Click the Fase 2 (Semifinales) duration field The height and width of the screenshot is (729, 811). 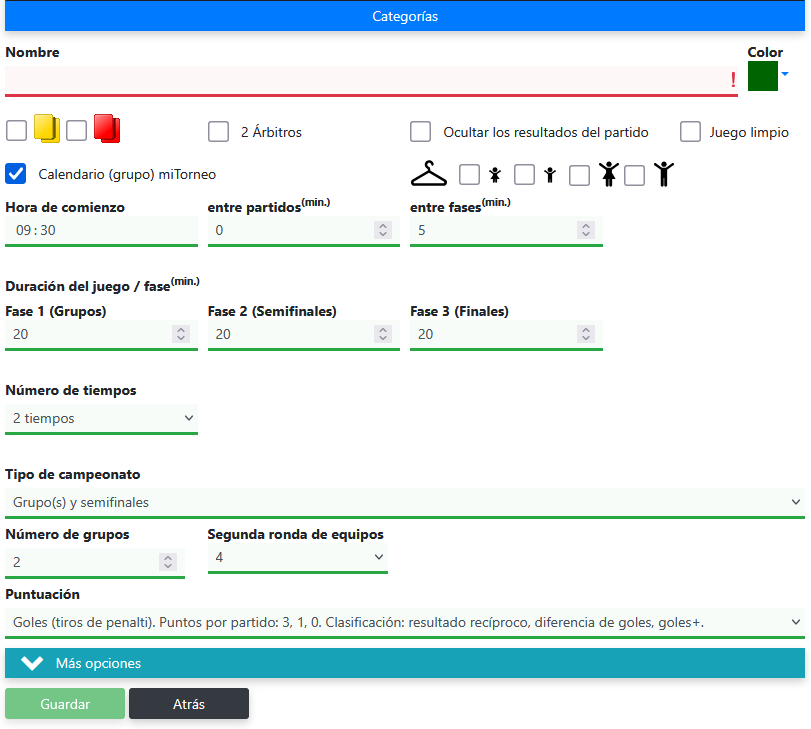pyautogui.click(x=304, y=335)
